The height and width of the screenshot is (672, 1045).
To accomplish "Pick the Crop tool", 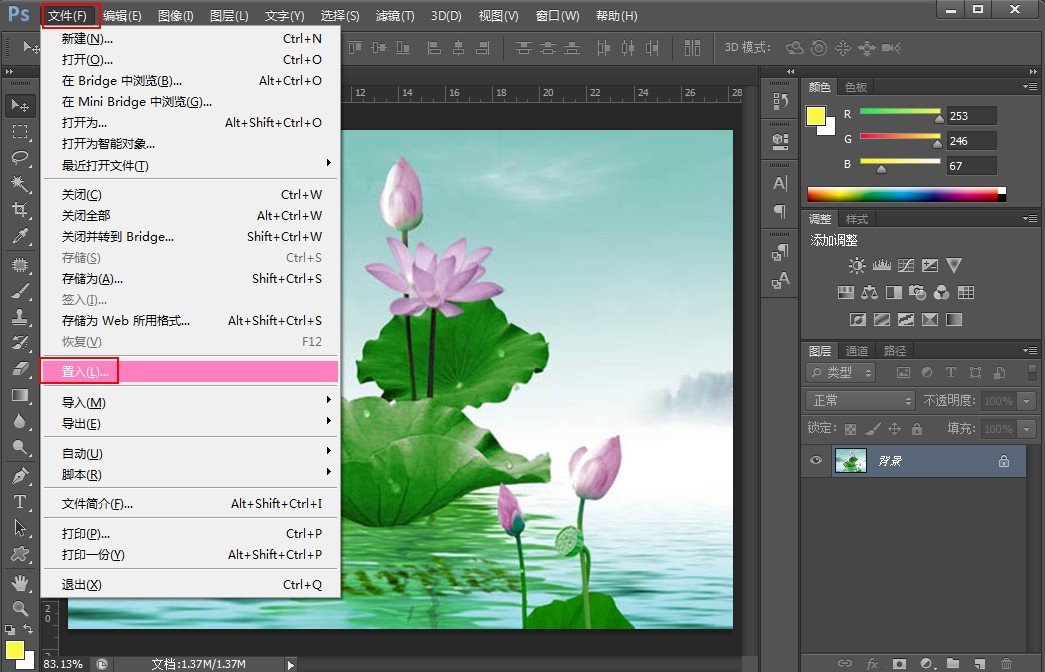I will point(19,210).
